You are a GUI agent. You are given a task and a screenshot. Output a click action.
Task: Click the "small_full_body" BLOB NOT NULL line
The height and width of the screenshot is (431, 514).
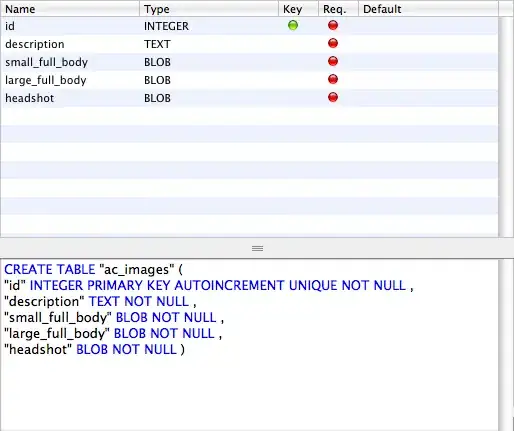[x=114, y=317]
